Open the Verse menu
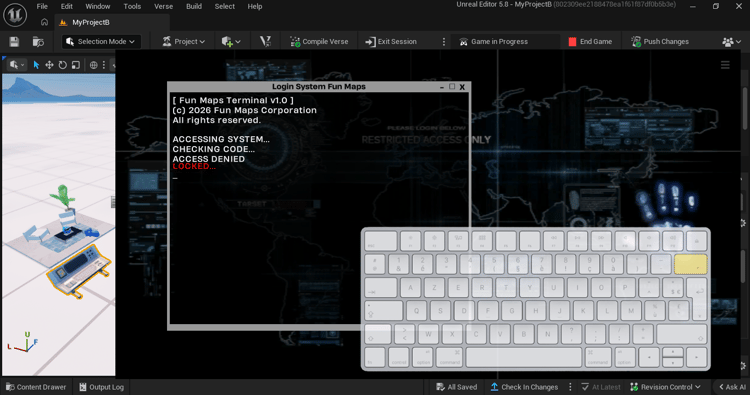750x395 pixels. (x=163, y=6)
